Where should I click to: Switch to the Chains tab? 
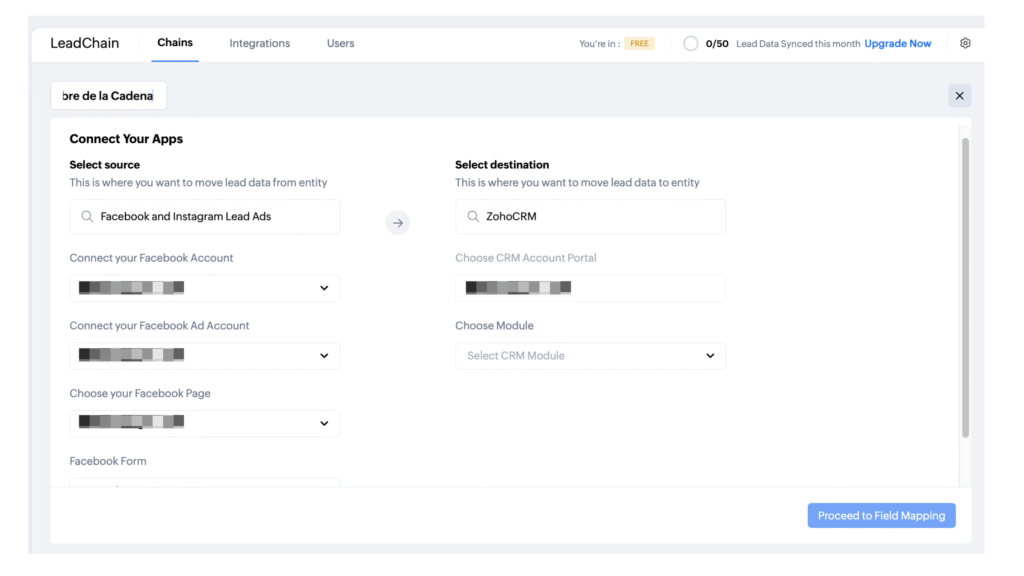click(x=175, y=43)
